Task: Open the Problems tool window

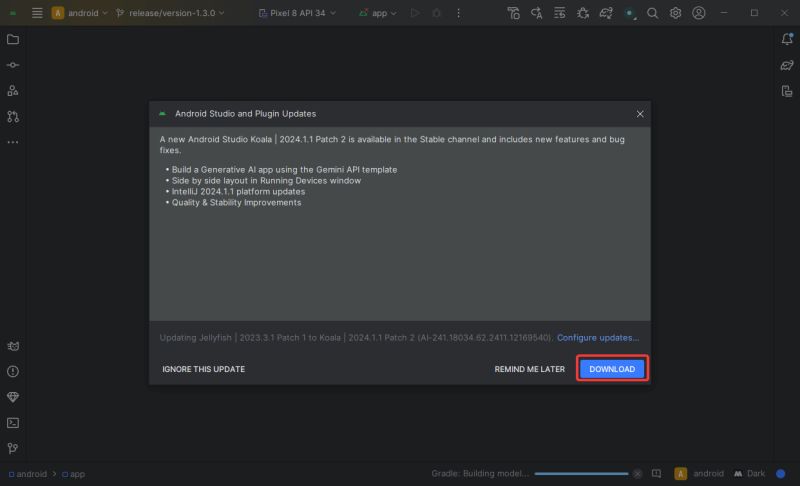Action: click(13, 372)
